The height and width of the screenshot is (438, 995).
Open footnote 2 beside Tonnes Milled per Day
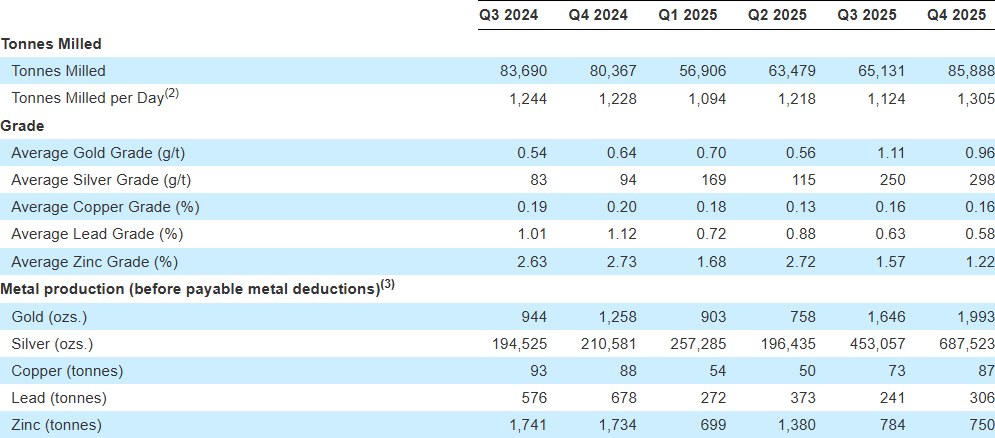tap(172, 94)
